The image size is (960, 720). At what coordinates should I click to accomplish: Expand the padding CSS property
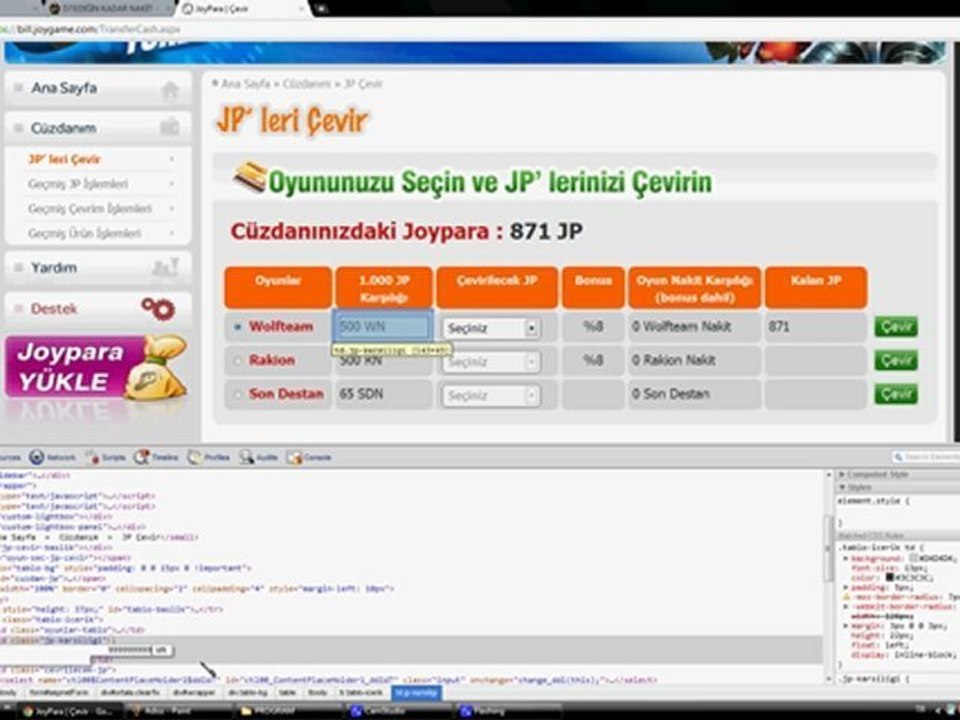coord(846,587)
